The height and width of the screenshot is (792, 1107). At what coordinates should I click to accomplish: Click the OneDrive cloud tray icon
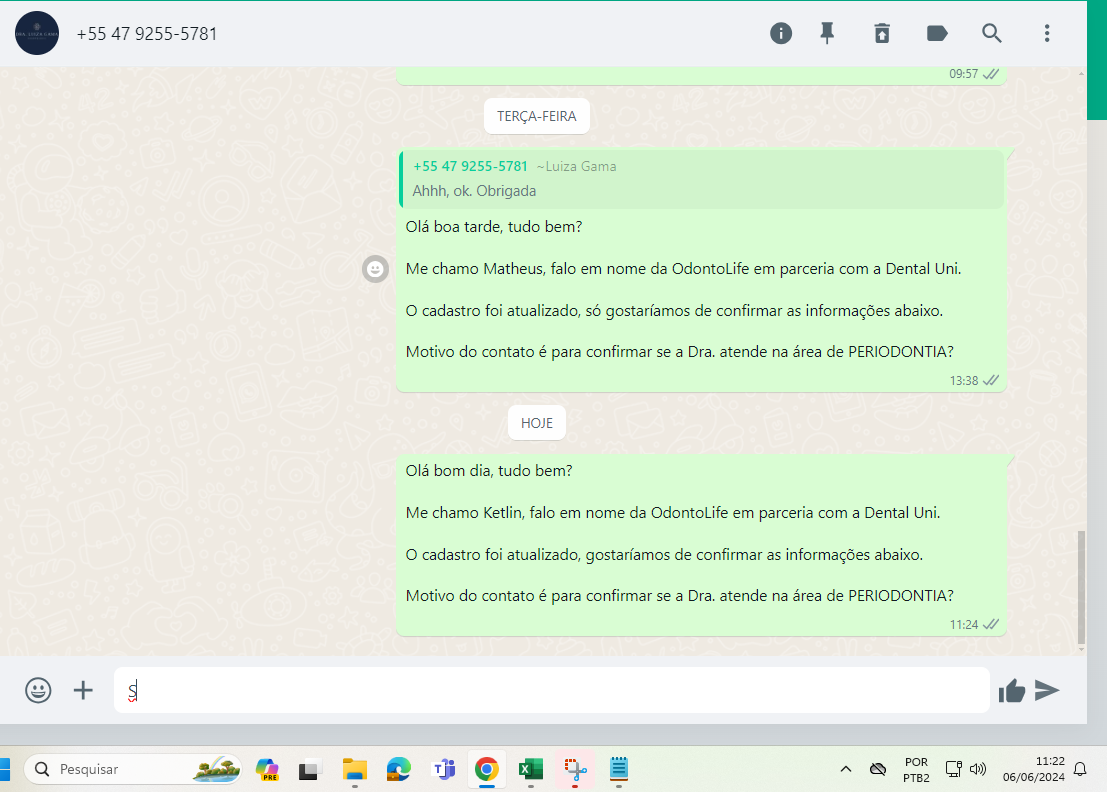pos(878,769)
